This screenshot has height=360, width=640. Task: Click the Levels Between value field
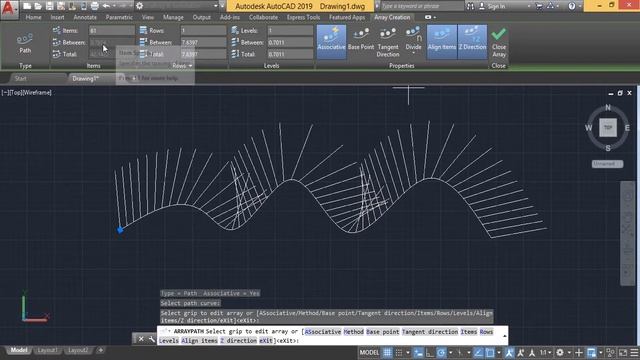point(290,42)
